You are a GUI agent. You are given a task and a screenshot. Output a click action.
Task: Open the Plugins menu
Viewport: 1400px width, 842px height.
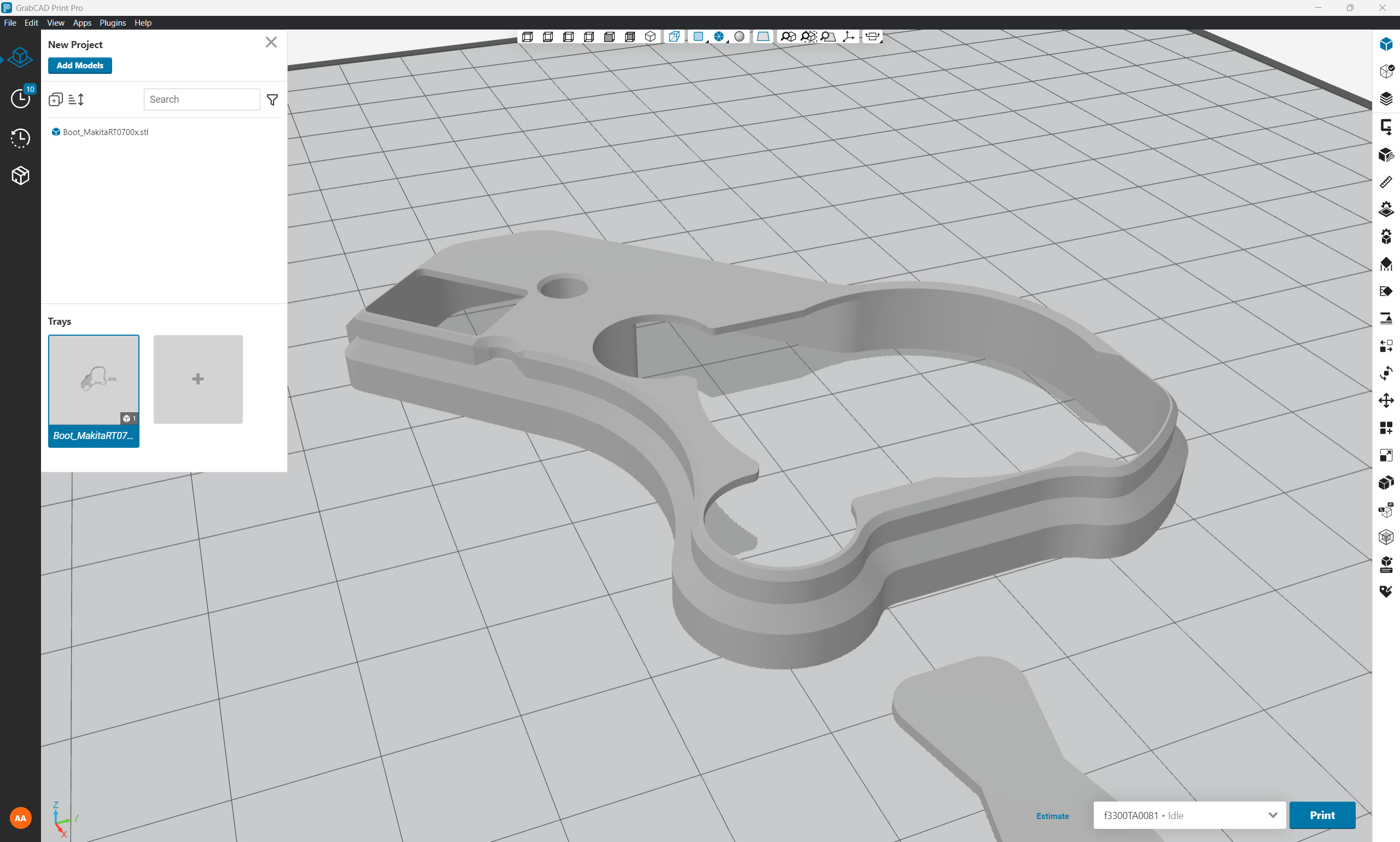[x=112, y=23]
